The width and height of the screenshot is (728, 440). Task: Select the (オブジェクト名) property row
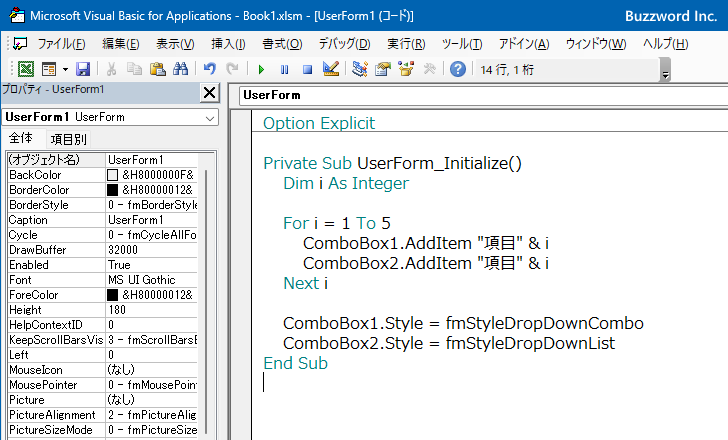point(103,160)
